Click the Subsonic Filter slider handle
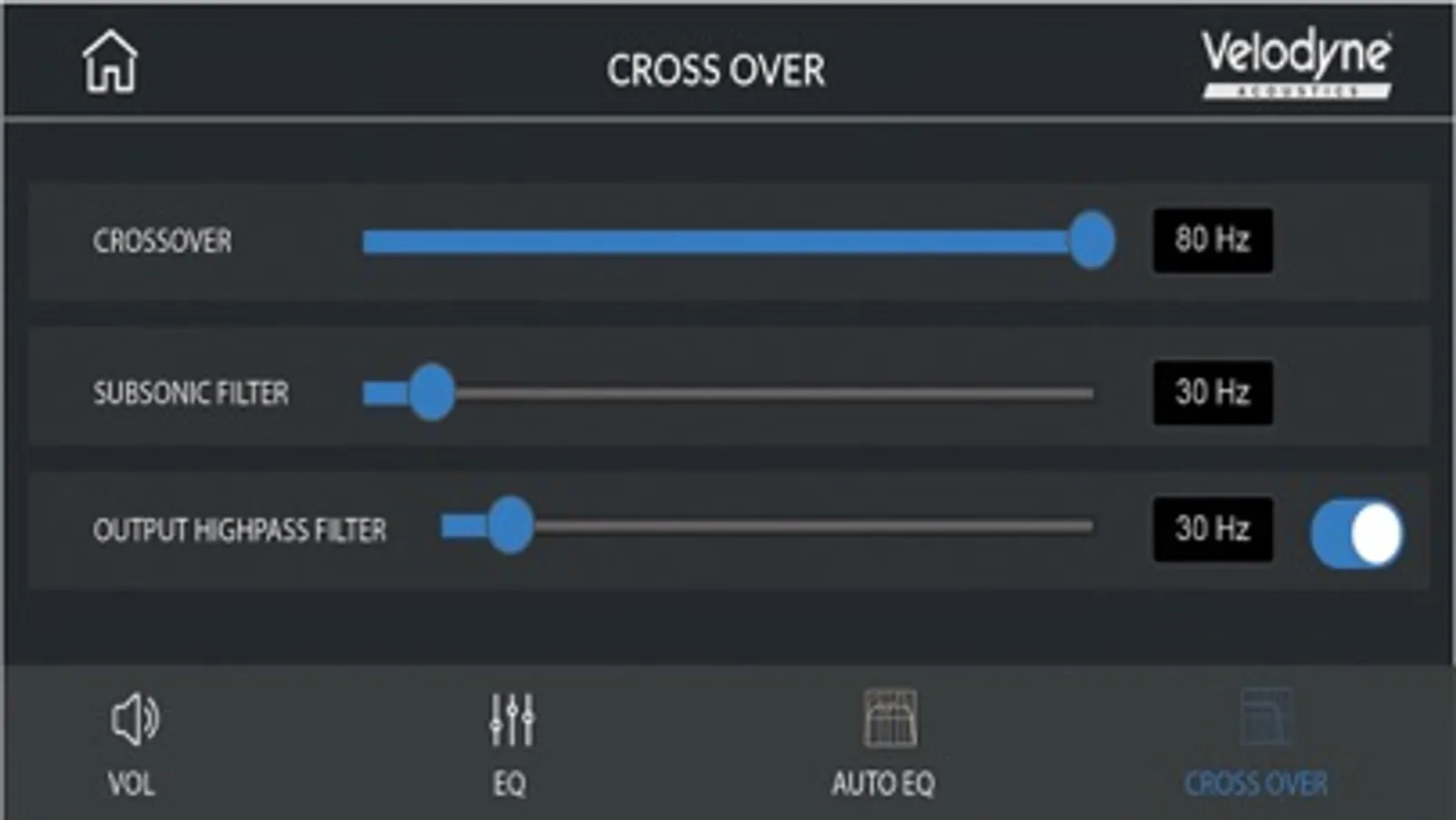Image resolution: width=1456 pixels, height=820 pixels. [x=432, y=394]
